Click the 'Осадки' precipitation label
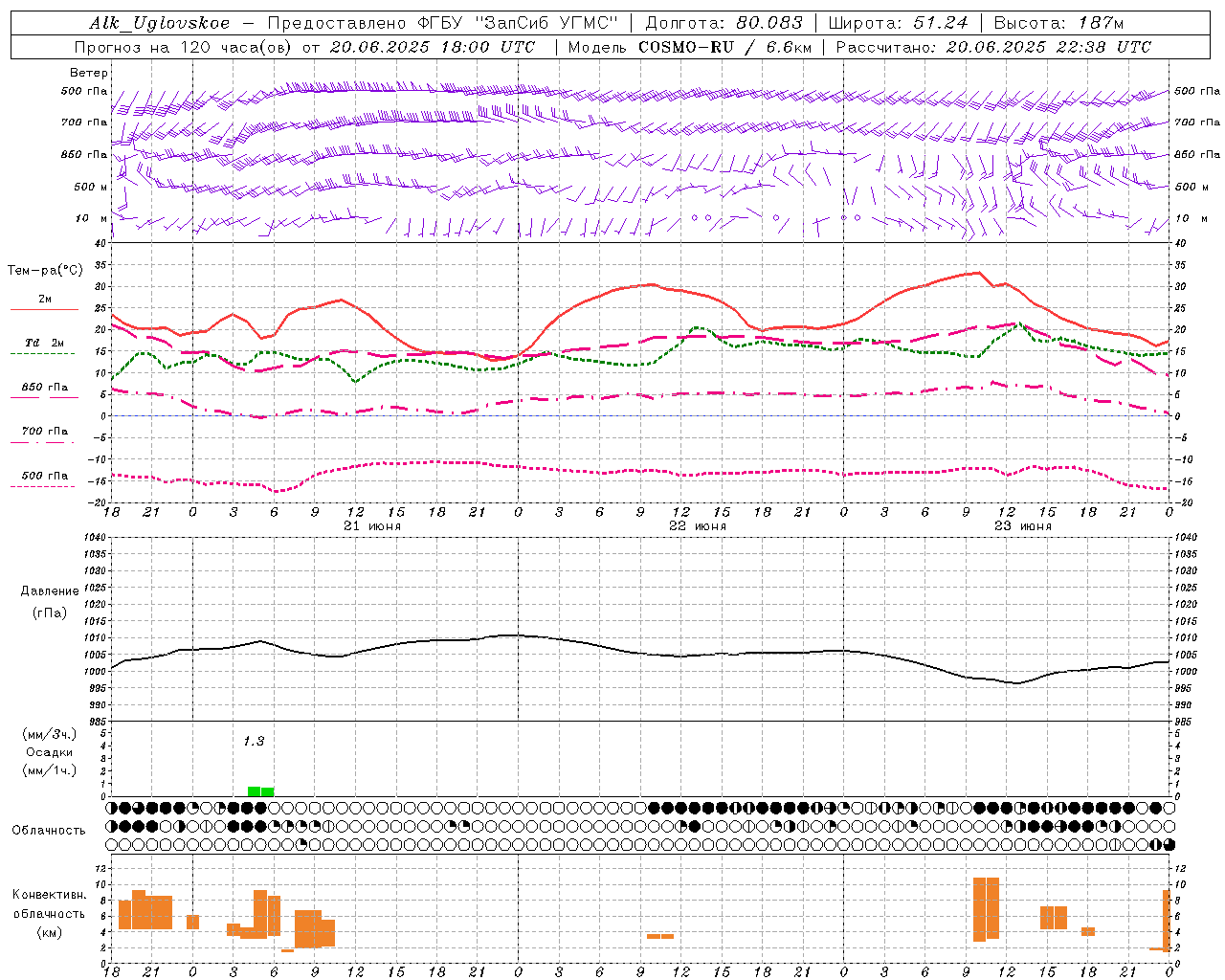This screenshot has width=1225, height=980. tap(50, 752)
